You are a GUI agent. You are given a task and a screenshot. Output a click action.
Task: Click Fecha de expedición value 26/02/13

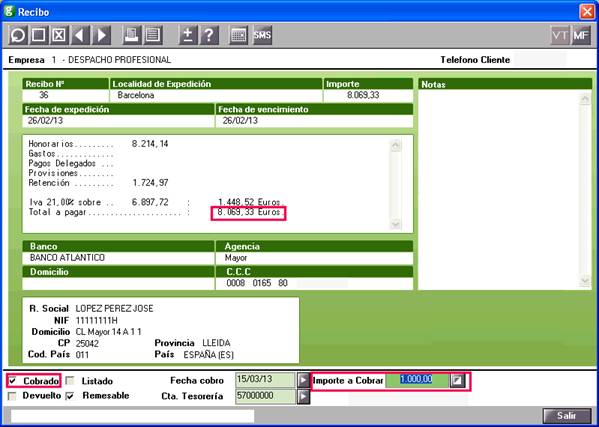tap(45, 121)
